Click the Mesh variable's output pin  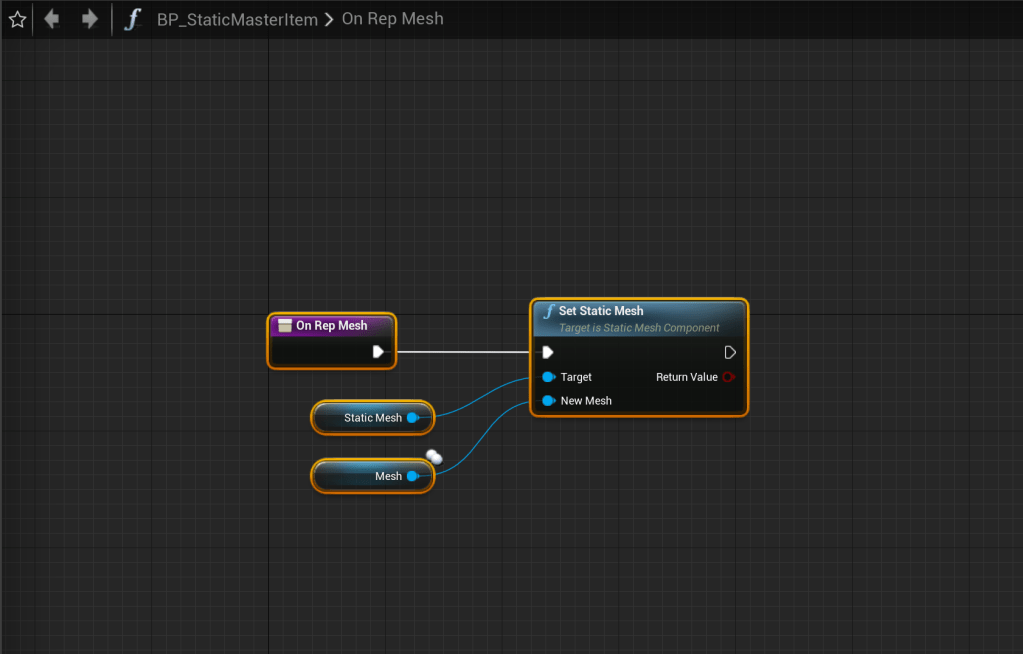coord(412,476)
